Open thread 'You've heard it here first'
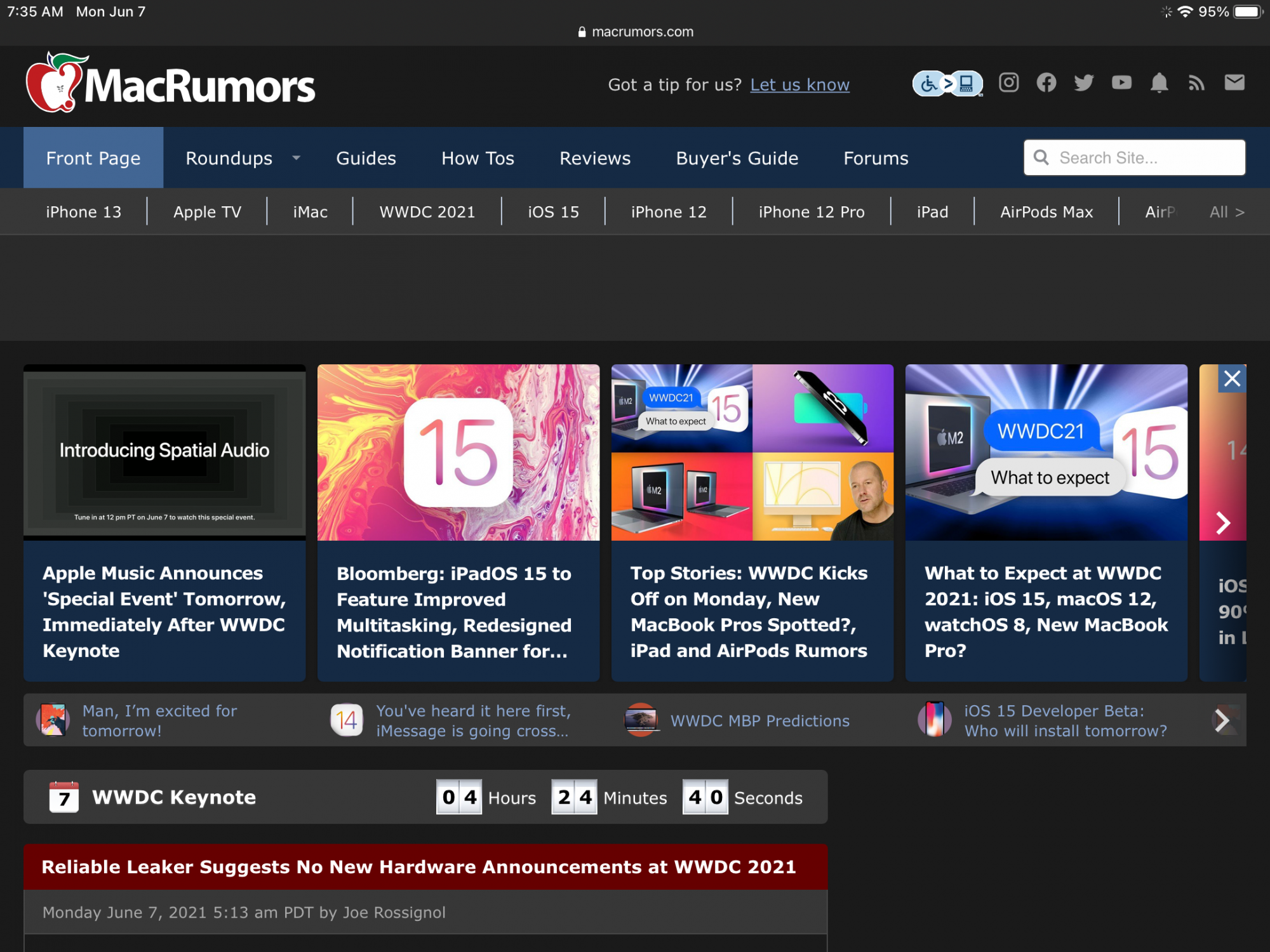1270x952 pixels. point(473,720)
